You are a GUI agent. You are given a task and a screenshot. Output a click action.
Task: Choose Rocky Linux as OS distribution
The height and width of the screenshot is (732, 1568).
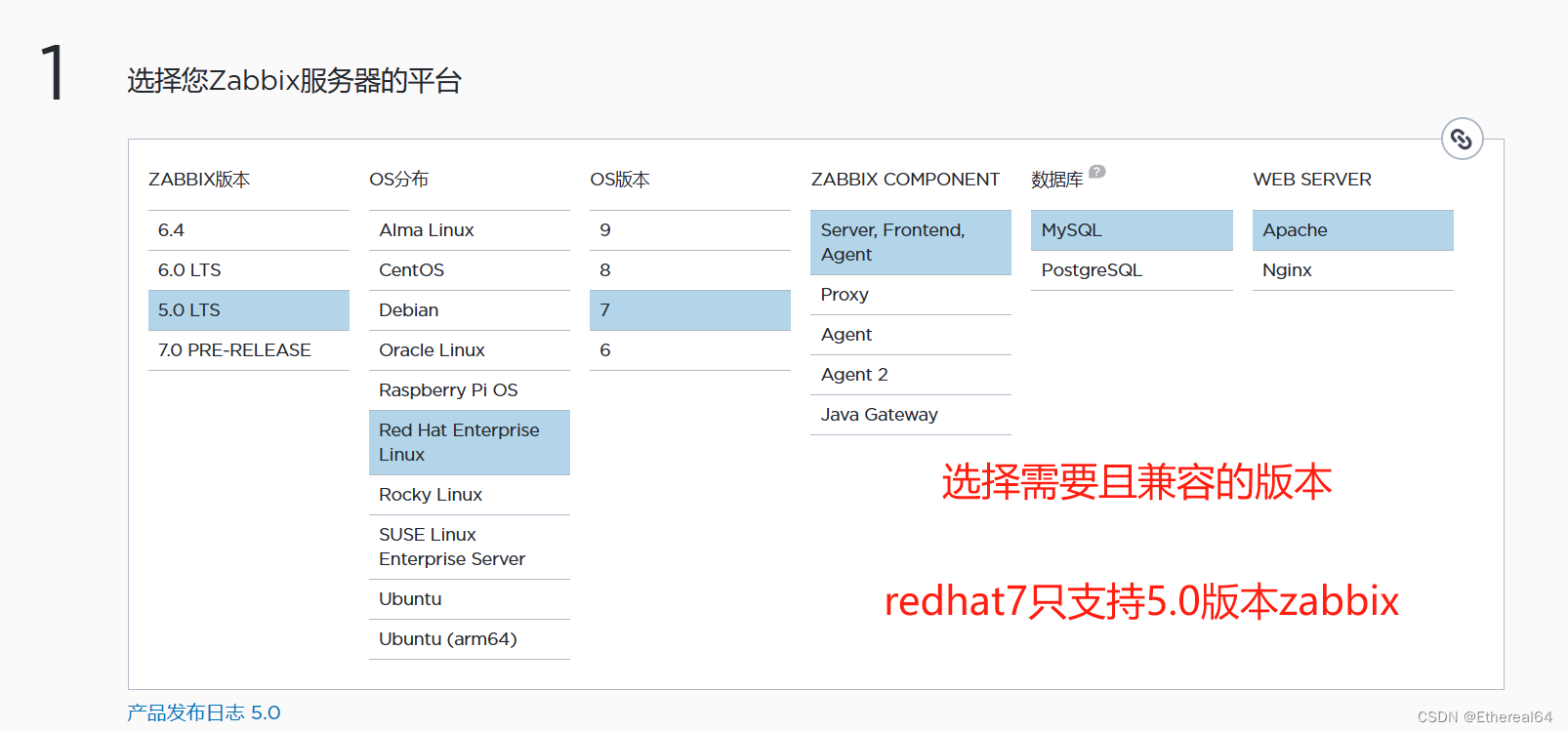(x=470, y=495)
